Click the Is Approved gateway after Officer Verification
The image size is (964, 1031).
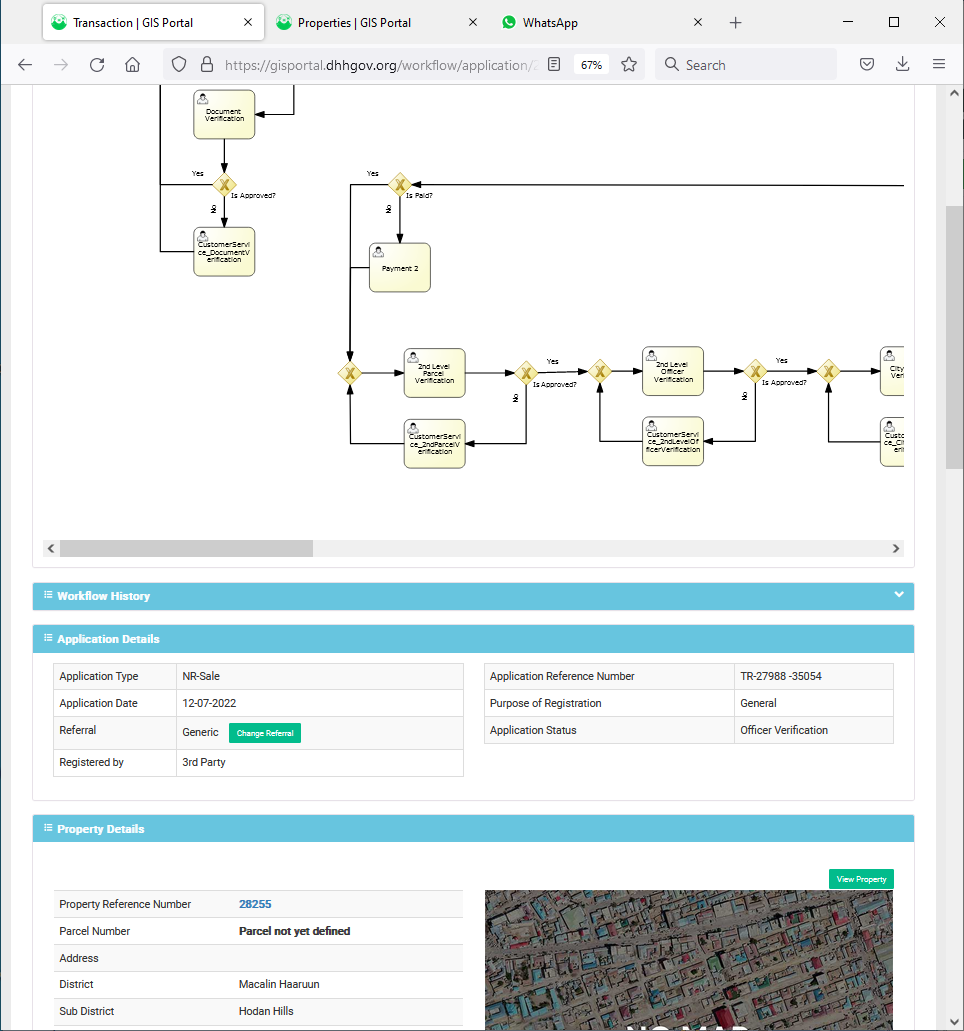click(756, 371)
